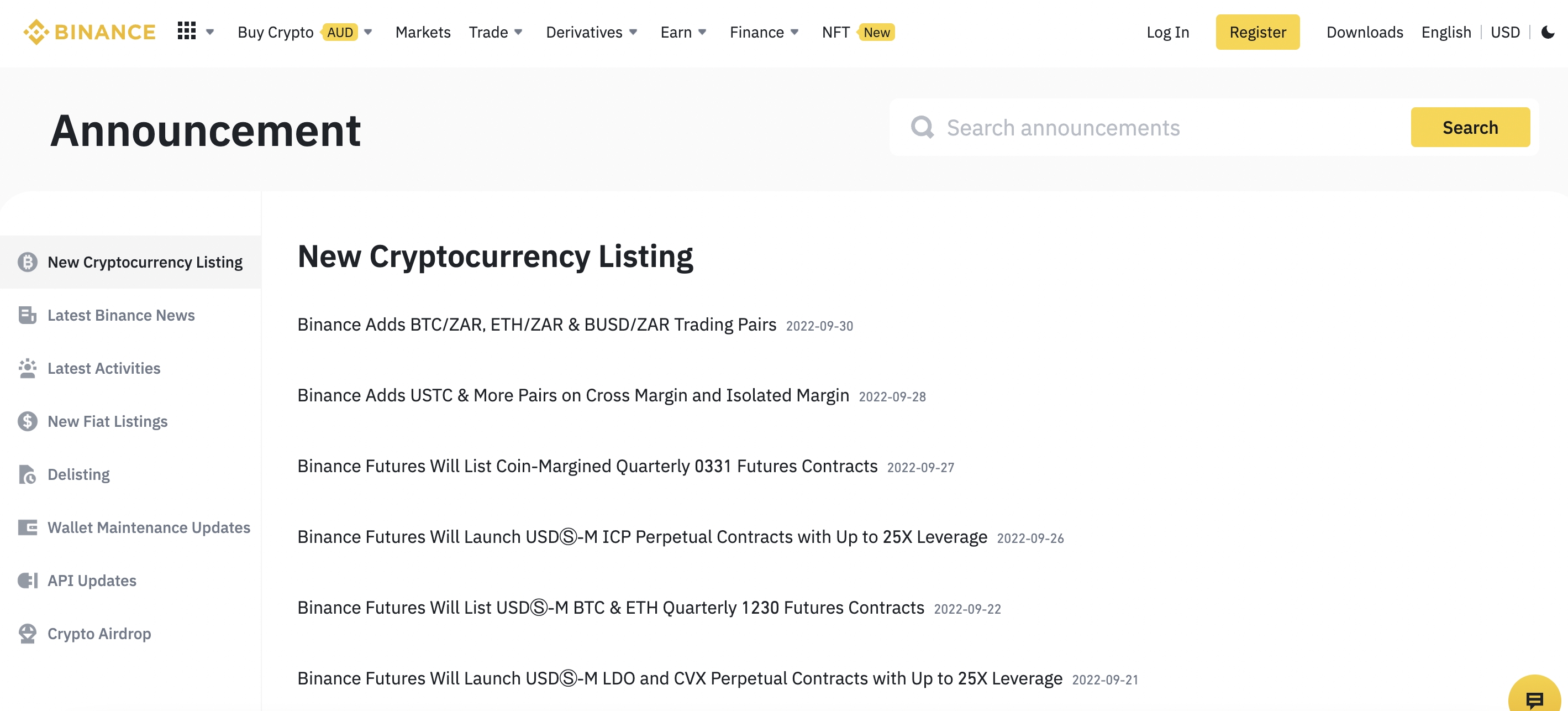Click the BTC/ZAR trading pairs announcement link
The image size is (1568, 711).
tap(537, 323)
